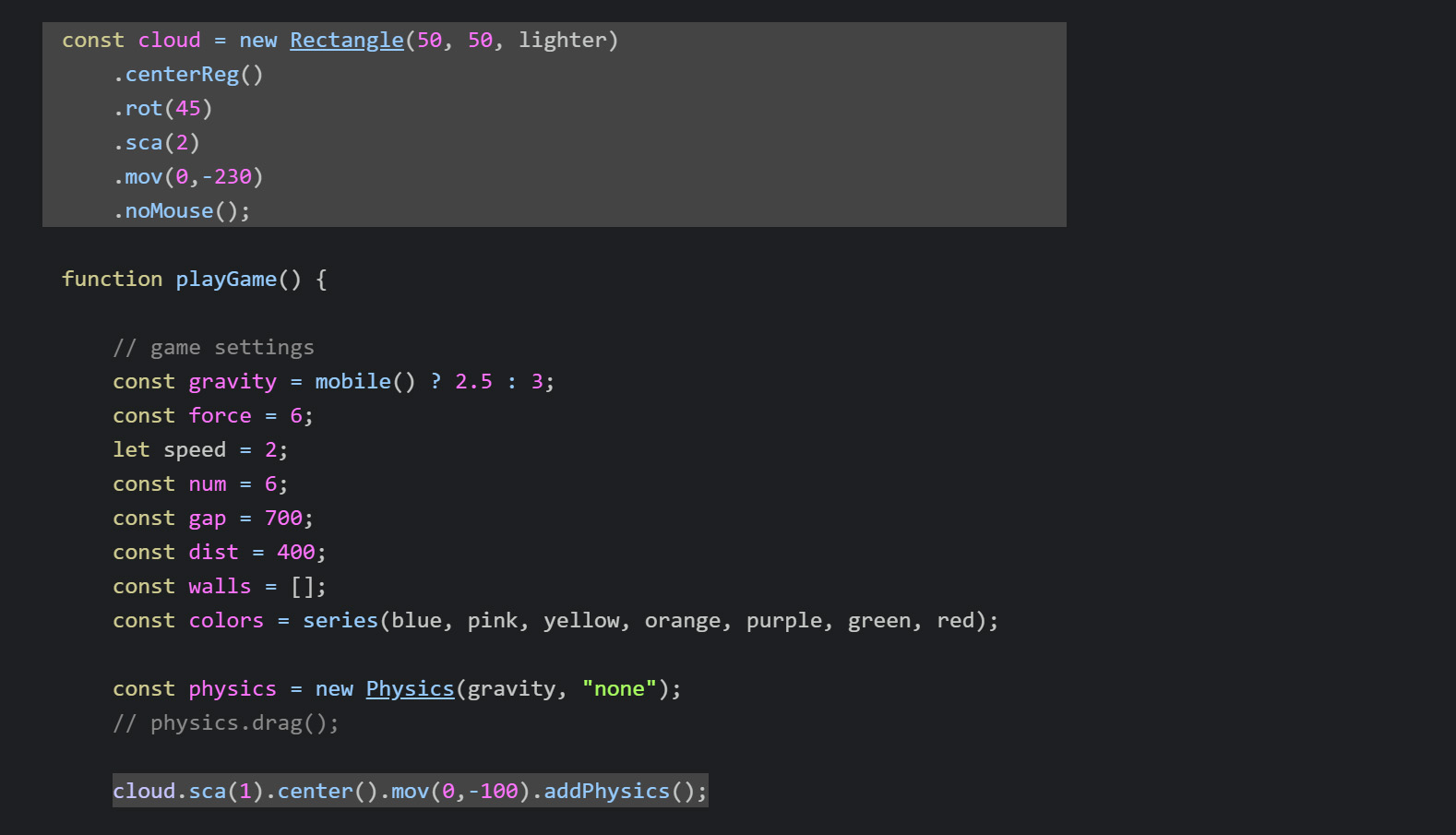This screenshot has height=835, width=1456.
Task: Click the "const dist = 400;" line
Action: click(x=220, y=553)
